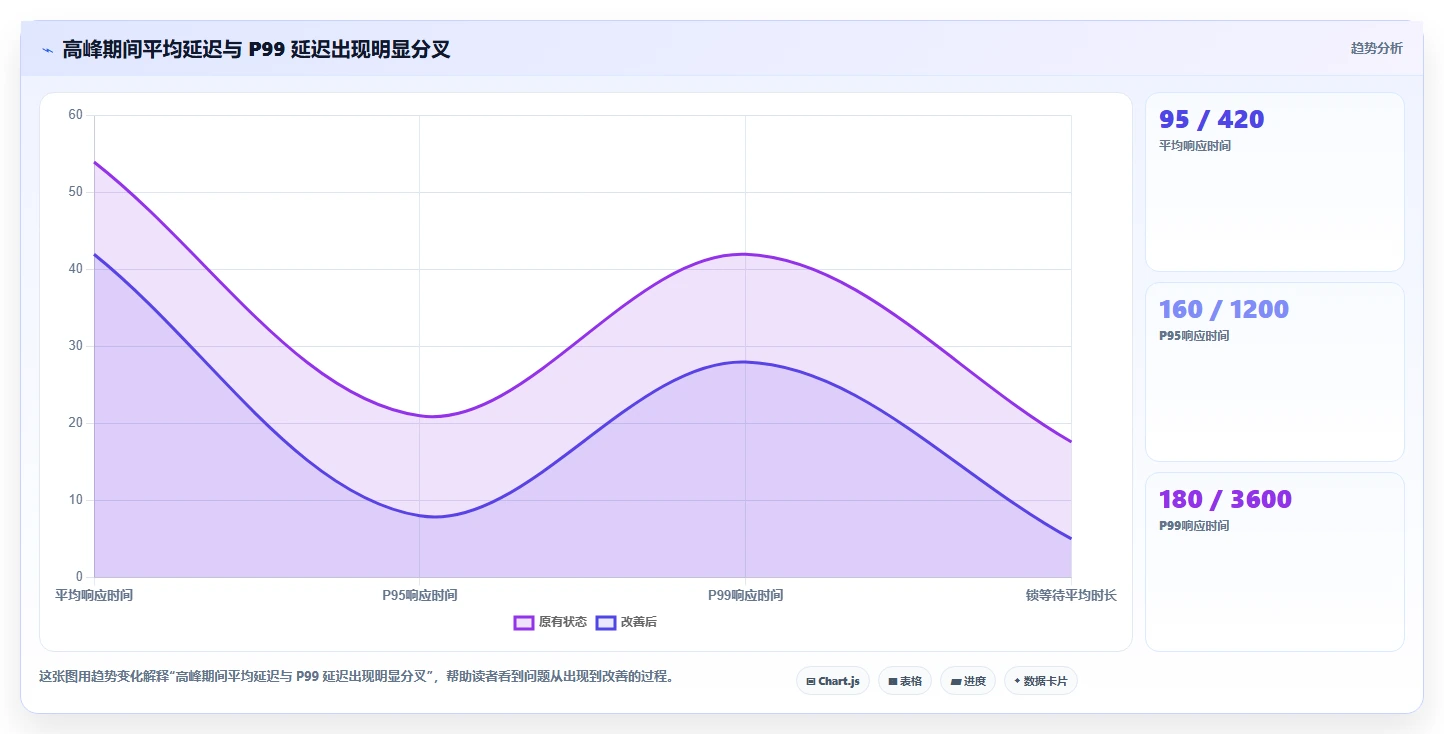
Task: Click the 锁等待平均时长 x-axis label
Action: click(1071, 595)
